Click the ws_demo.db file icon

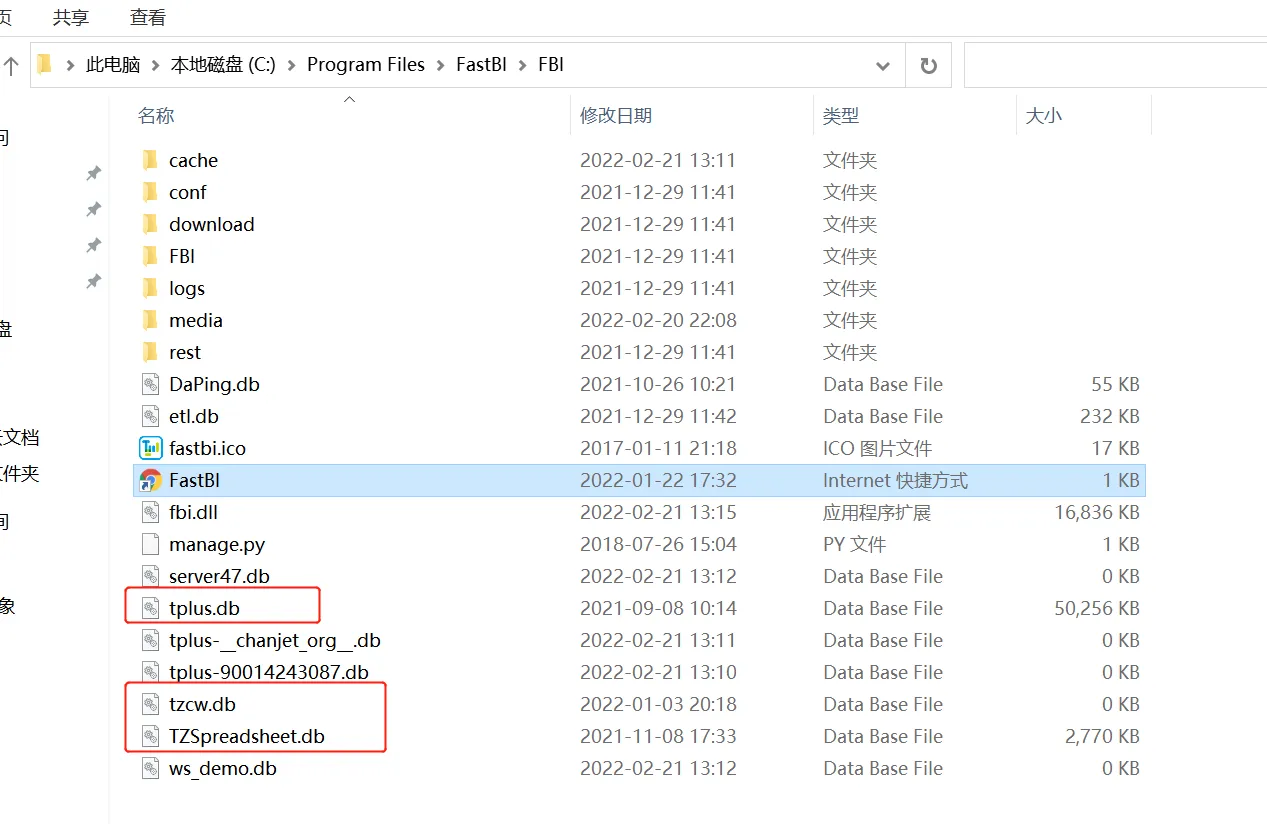pos(150,768)
